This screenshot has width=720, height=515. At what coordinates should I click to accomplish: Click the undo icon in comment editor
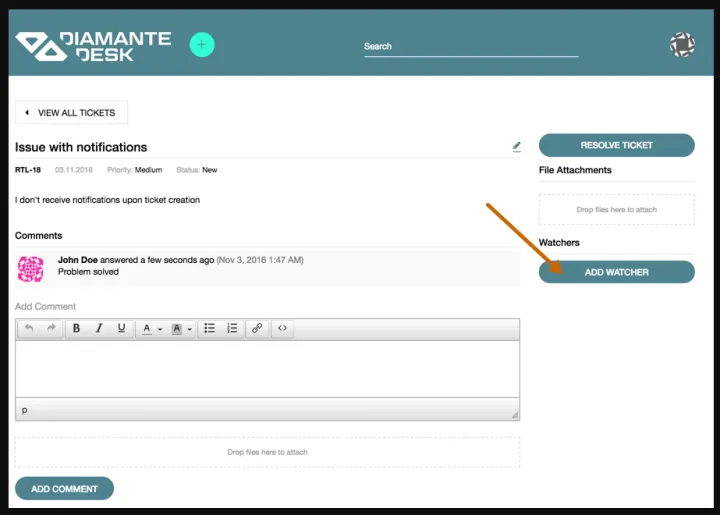pyautogui.click(x=30, y=328)
